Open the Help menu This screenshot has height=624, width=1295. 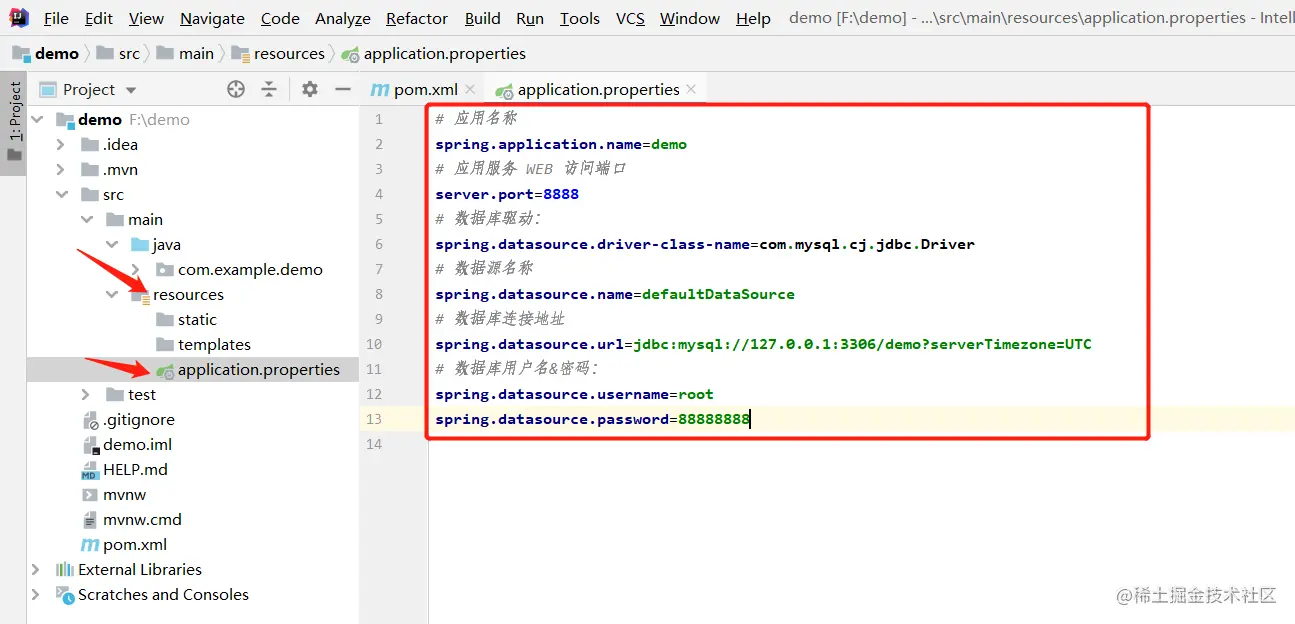coord(753,18)
